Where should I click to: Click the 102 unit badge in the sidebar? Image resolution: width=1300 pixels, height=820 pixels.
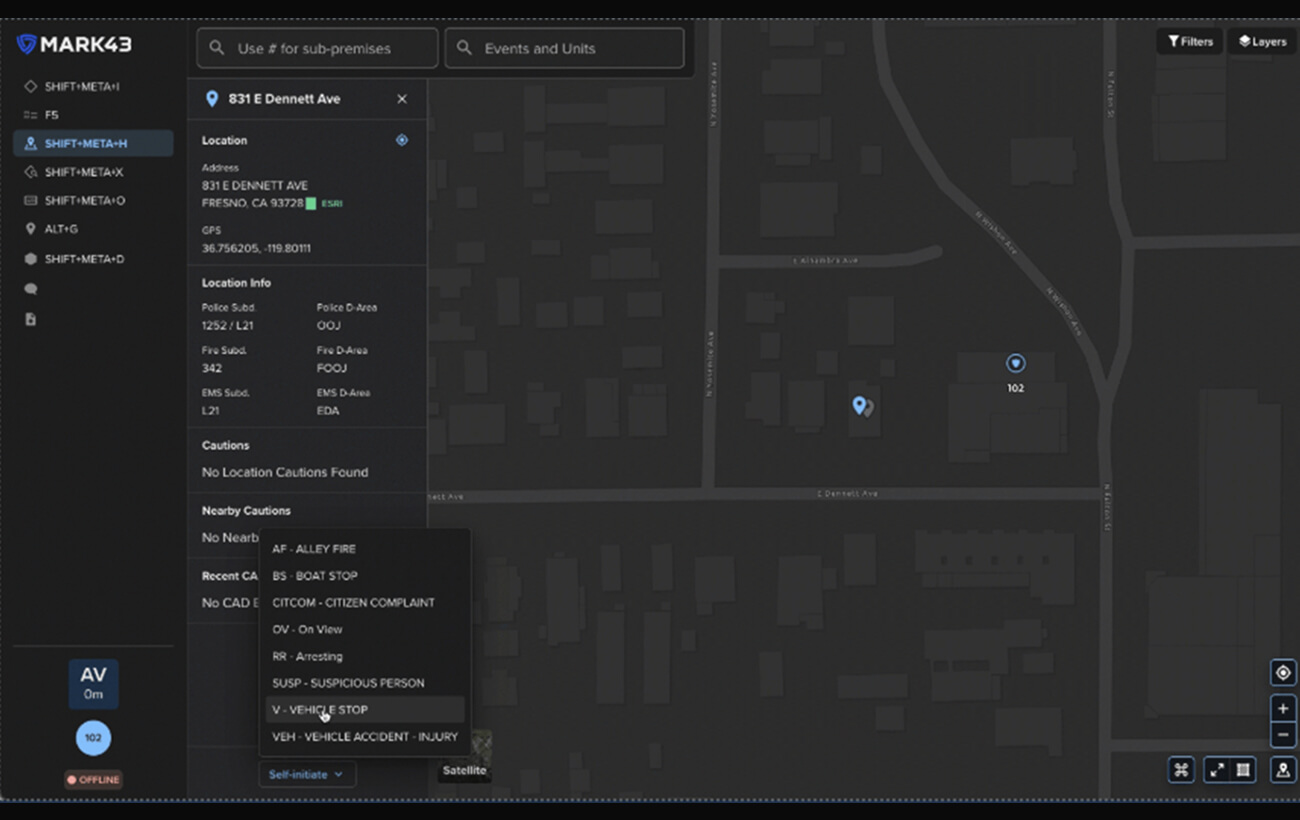point(93,738)
